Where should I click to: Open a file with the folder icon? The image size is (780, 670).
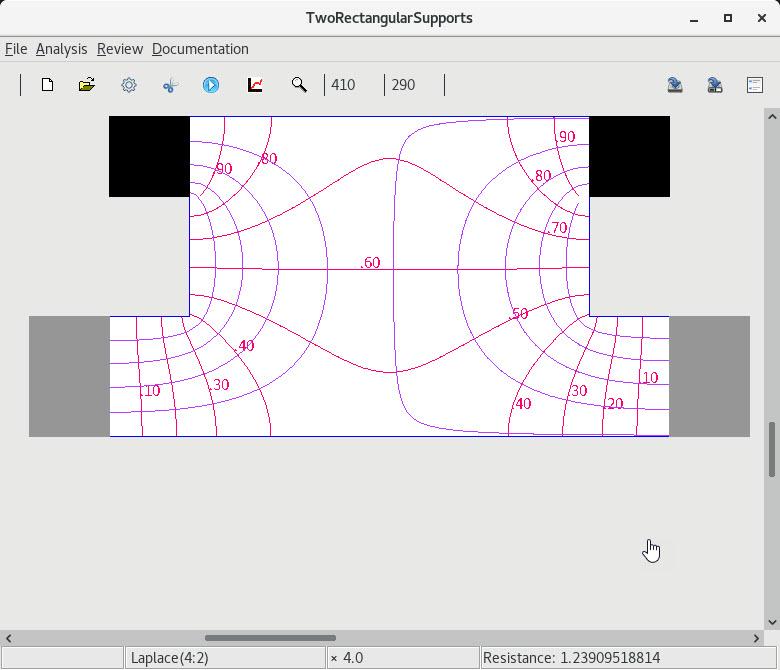[87, 85]
